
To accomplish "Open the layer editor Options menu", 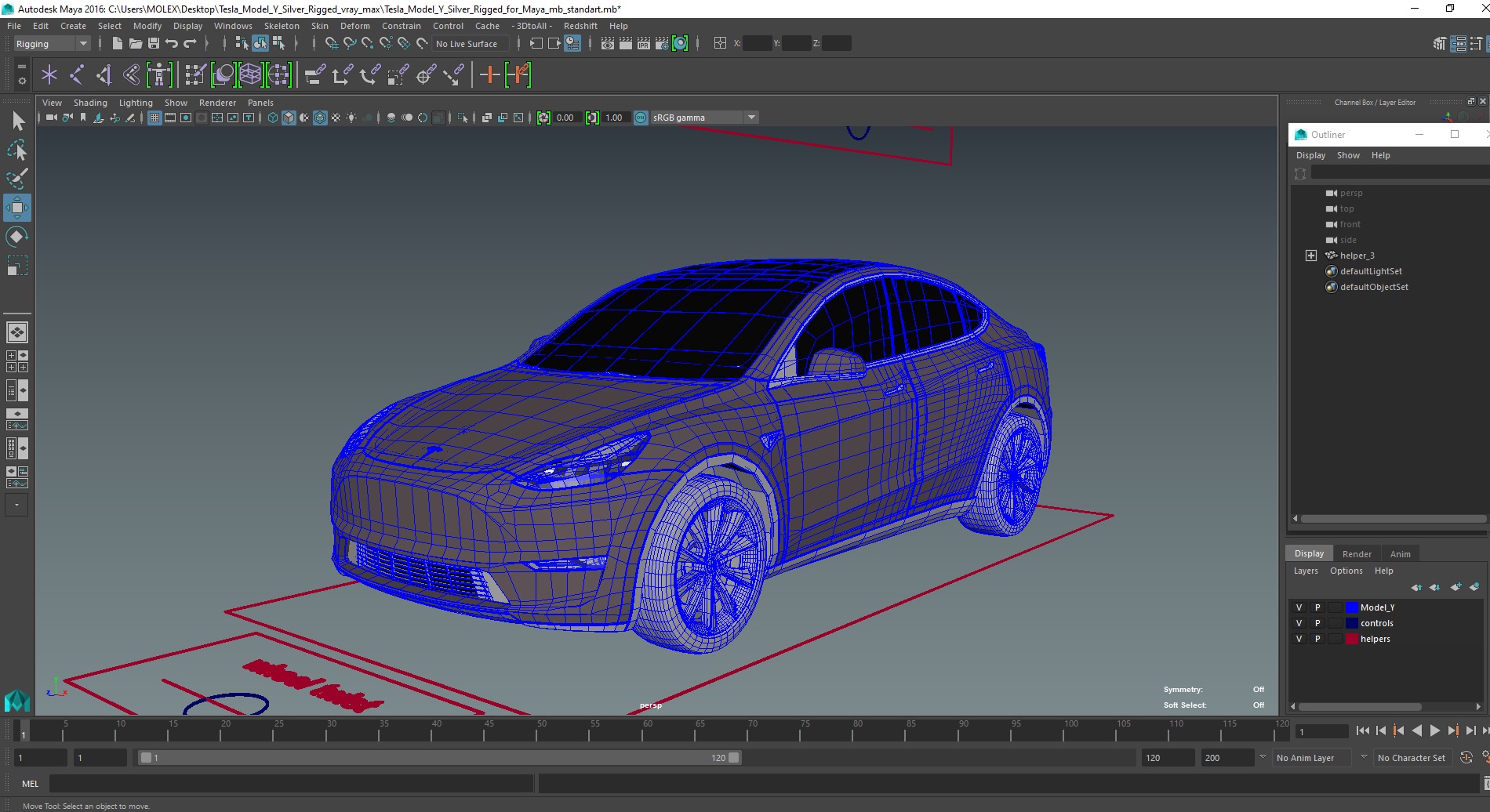I will (x=1346, y=571).
